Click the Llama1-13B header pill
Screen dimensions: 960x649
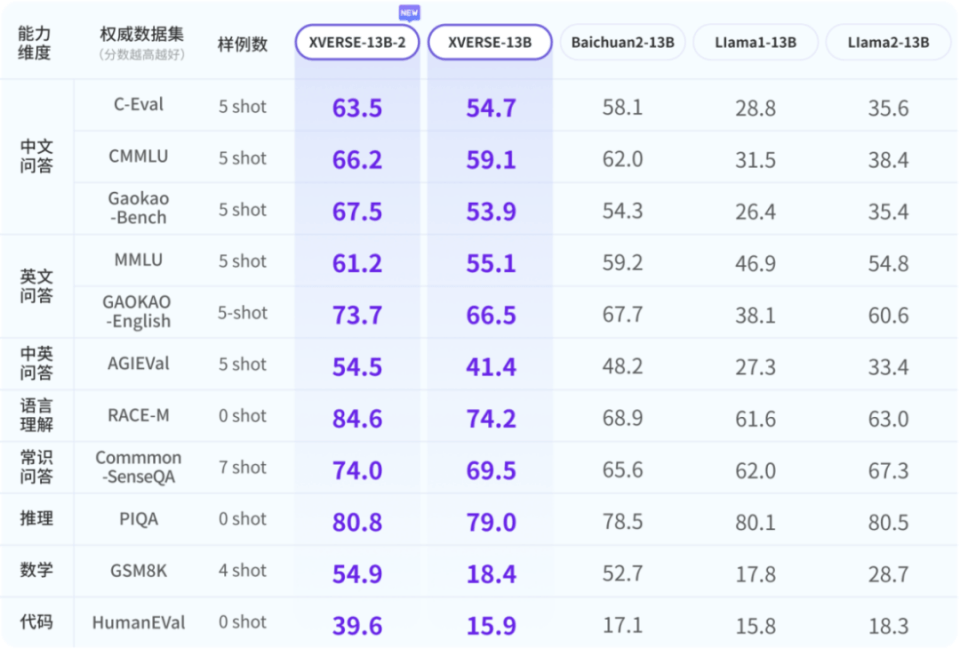pos(756,42)
